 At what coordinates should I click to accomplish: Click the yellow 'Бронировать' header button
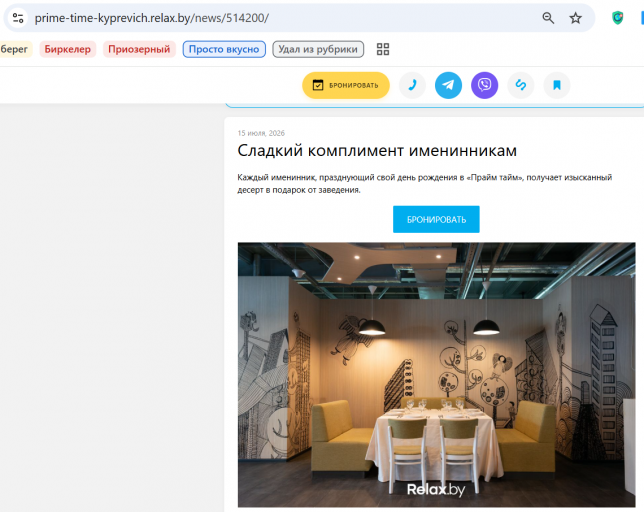tap(346, 85)
